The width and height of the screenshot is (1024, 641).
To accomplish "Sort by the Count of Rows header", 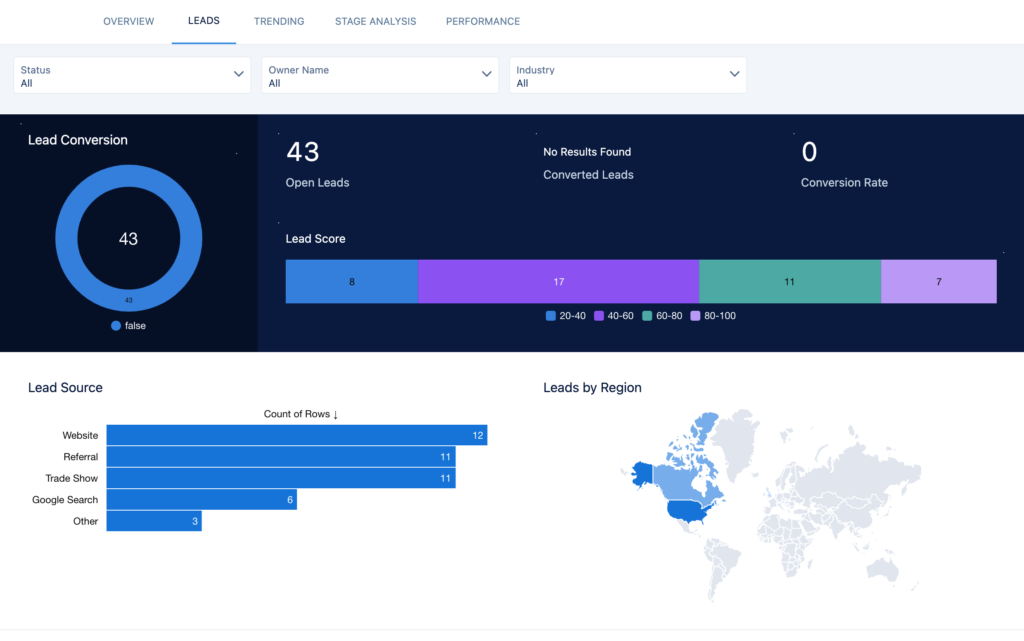I will [301, 414].
